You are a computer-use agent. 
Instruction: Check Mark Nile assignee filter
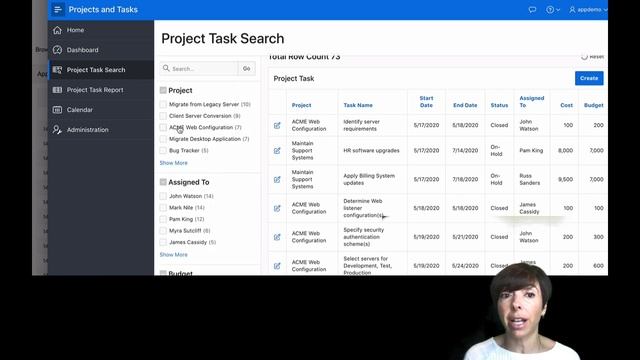coord(163,208)
